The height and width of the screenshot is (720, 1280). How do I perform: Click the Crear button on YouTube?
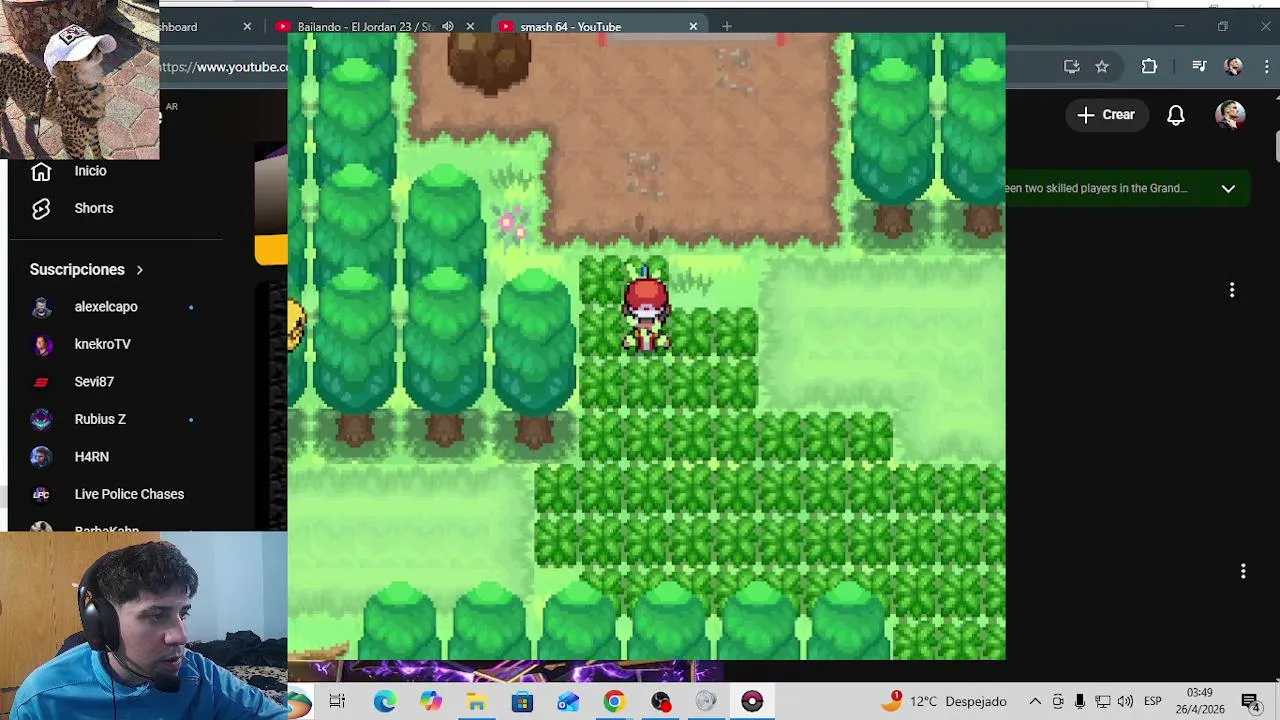tap(1106, 115)
